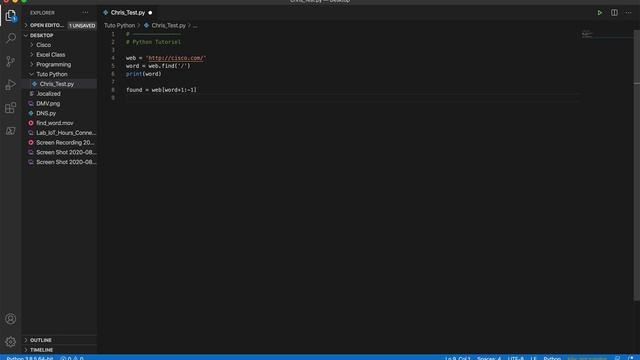
Task: Open editor More Actions ellipsis
Action: (x=629, y=13)
